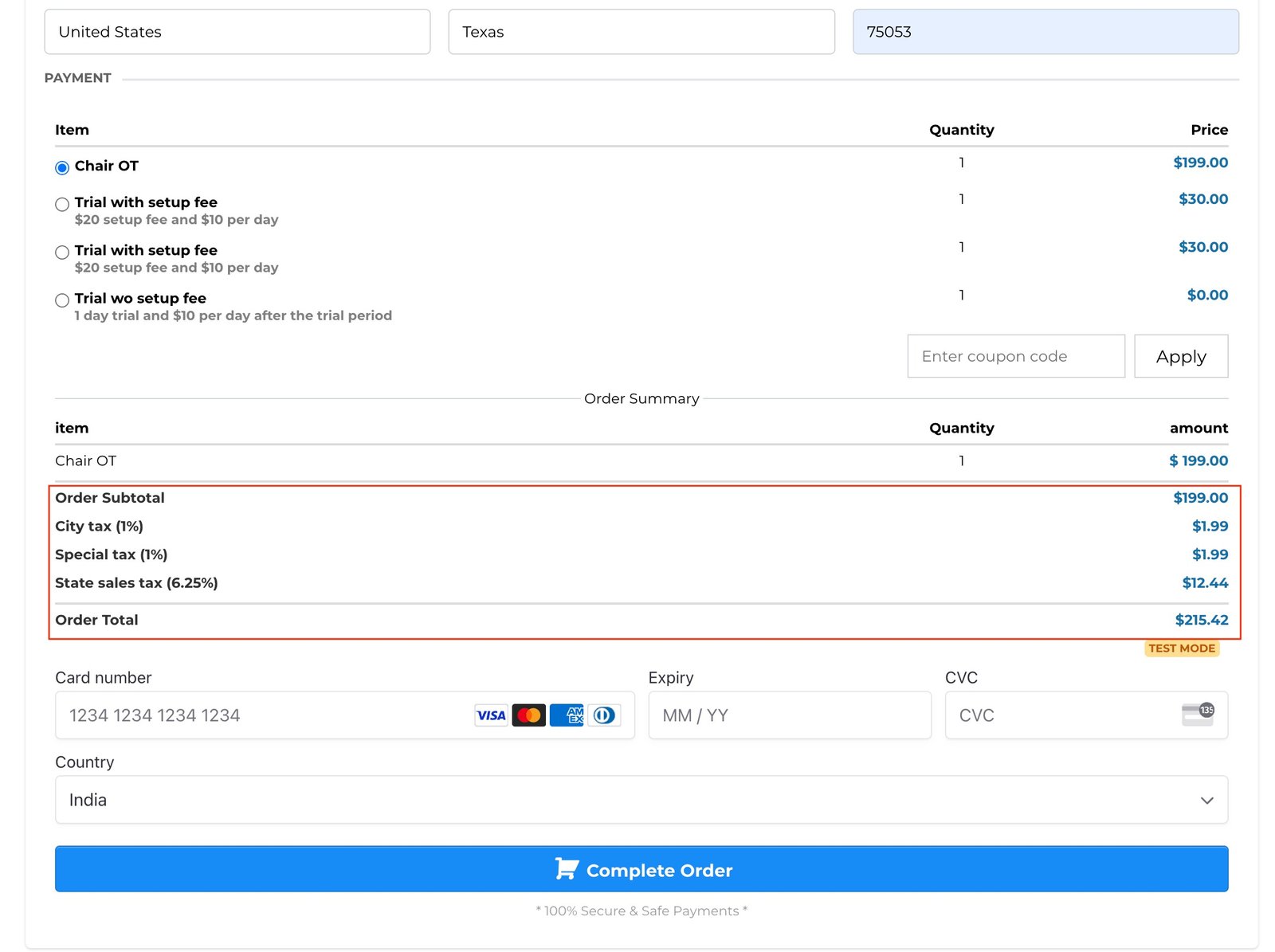Viewport: 1275px width, 952px height.
Task: Click the Diners Club logo
Action: (604, 715)
